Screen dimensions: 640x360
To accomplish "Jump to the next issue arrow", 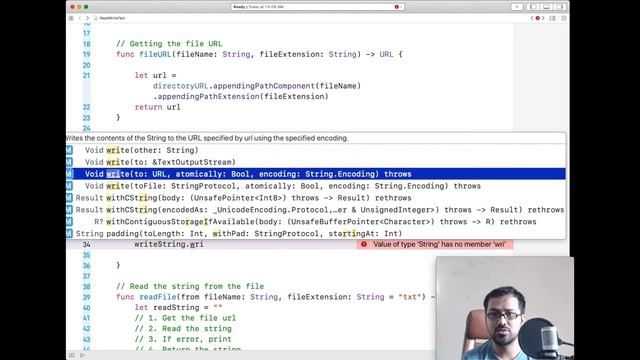I will click(543, 18).
